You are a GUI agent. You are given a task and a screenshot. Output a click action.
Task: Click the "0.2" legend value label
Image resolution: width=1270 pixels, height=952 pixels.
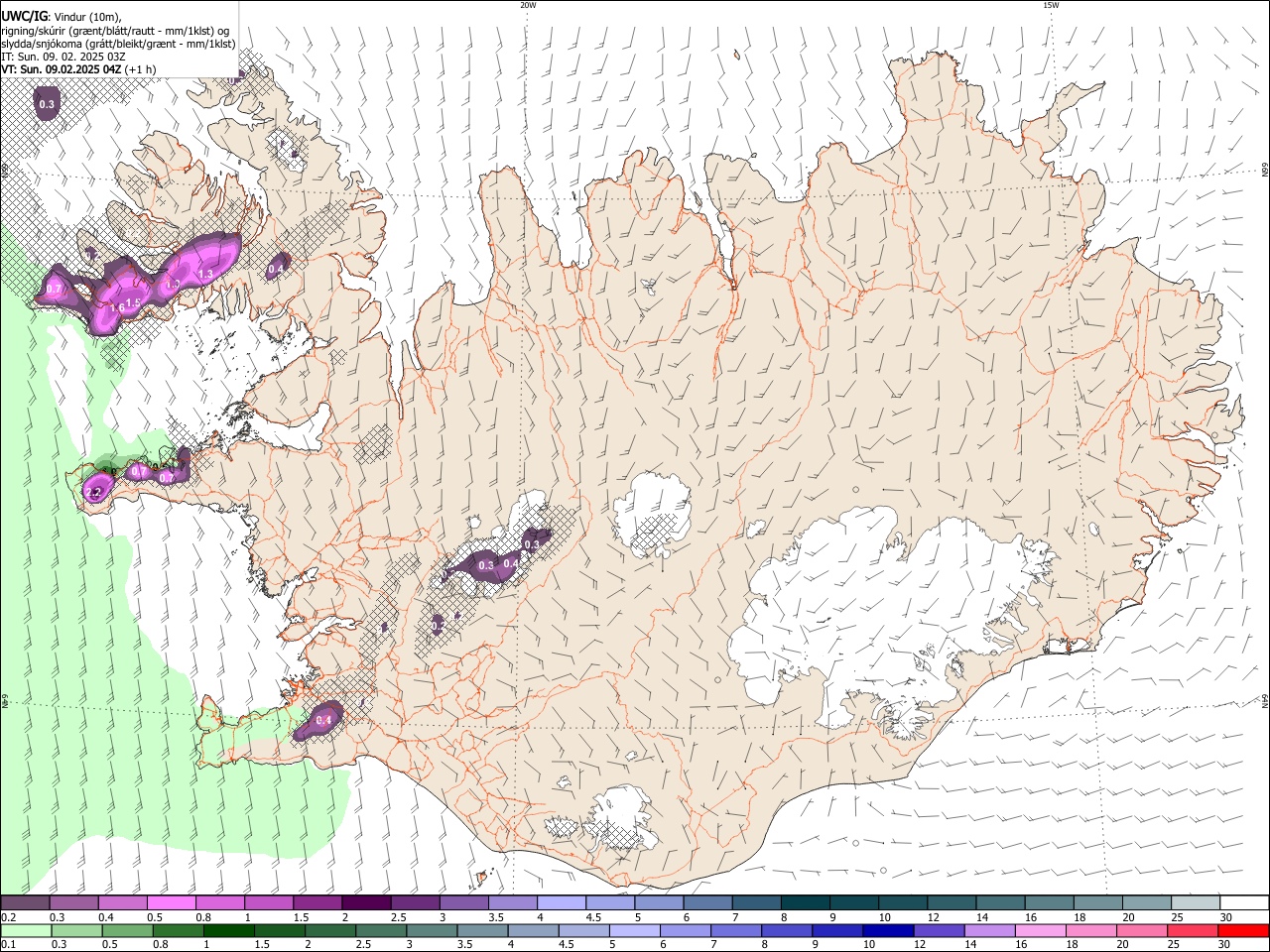point(8,917)
